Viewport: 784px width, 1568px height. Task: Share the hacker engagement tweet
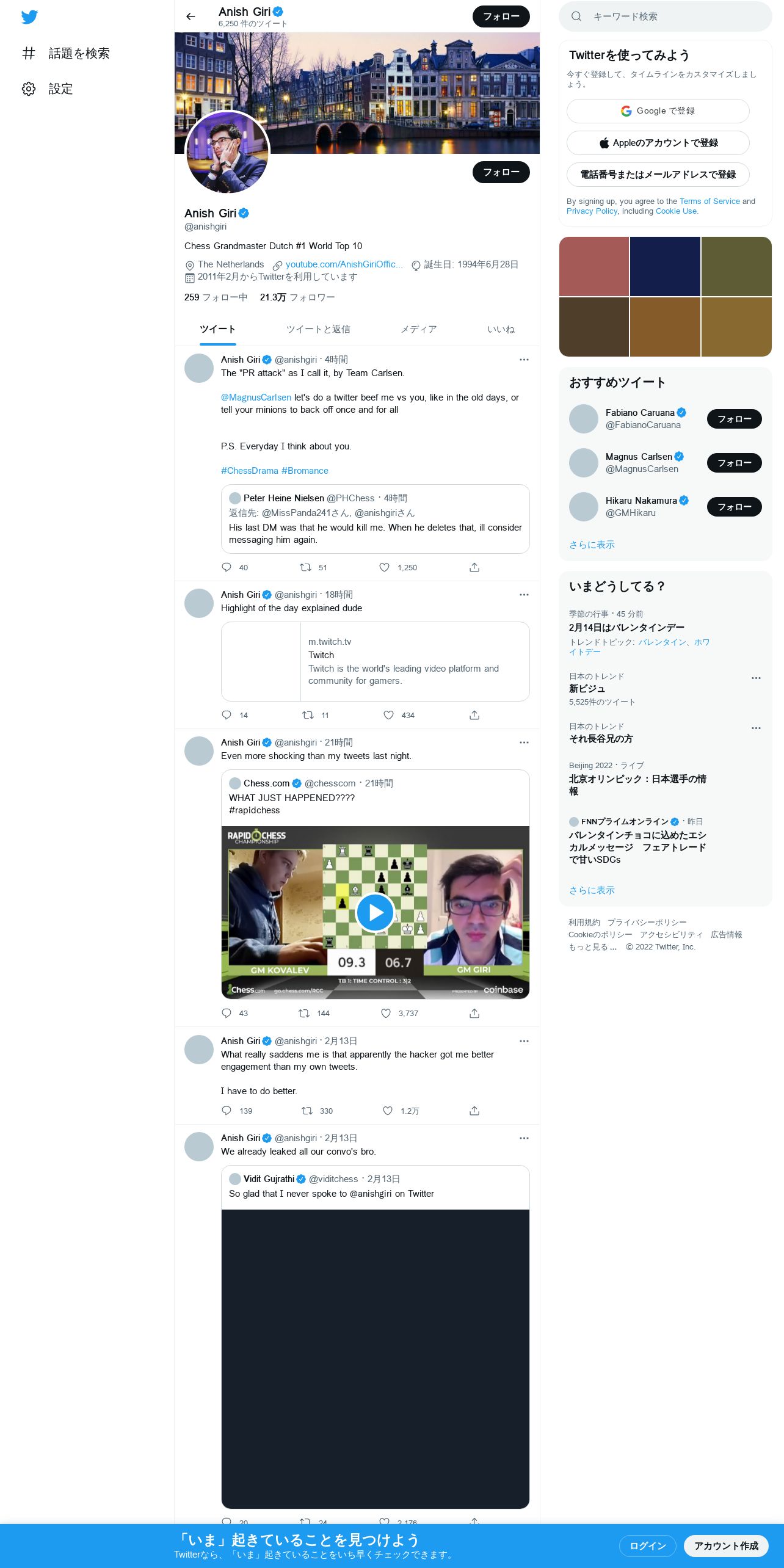pyautogui.click(x=474, y=1111)
